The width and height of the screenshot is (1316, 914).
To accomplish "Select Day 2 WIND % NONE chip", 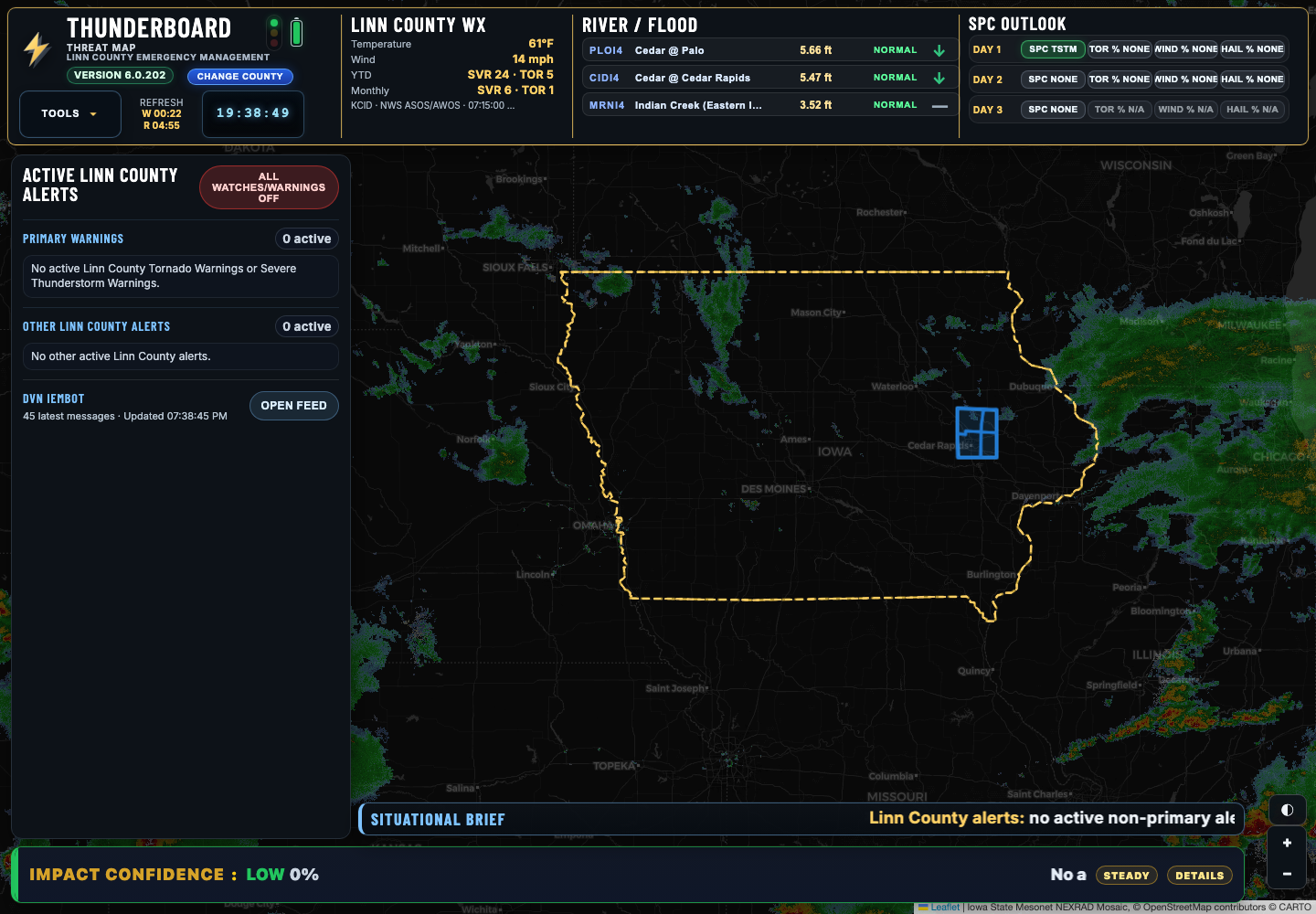I will [x=1186, y=80].
